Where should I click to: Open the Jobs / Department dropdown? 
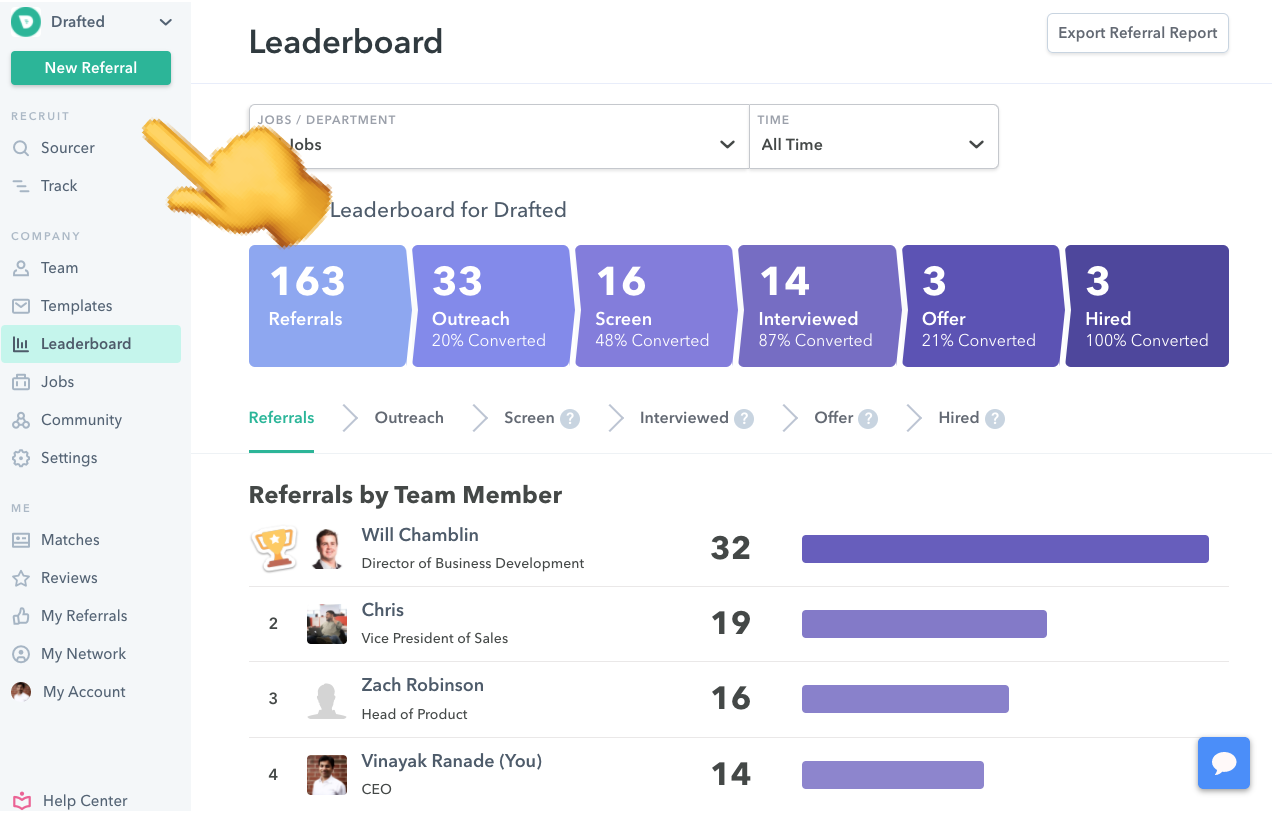(x=498, y=136)
